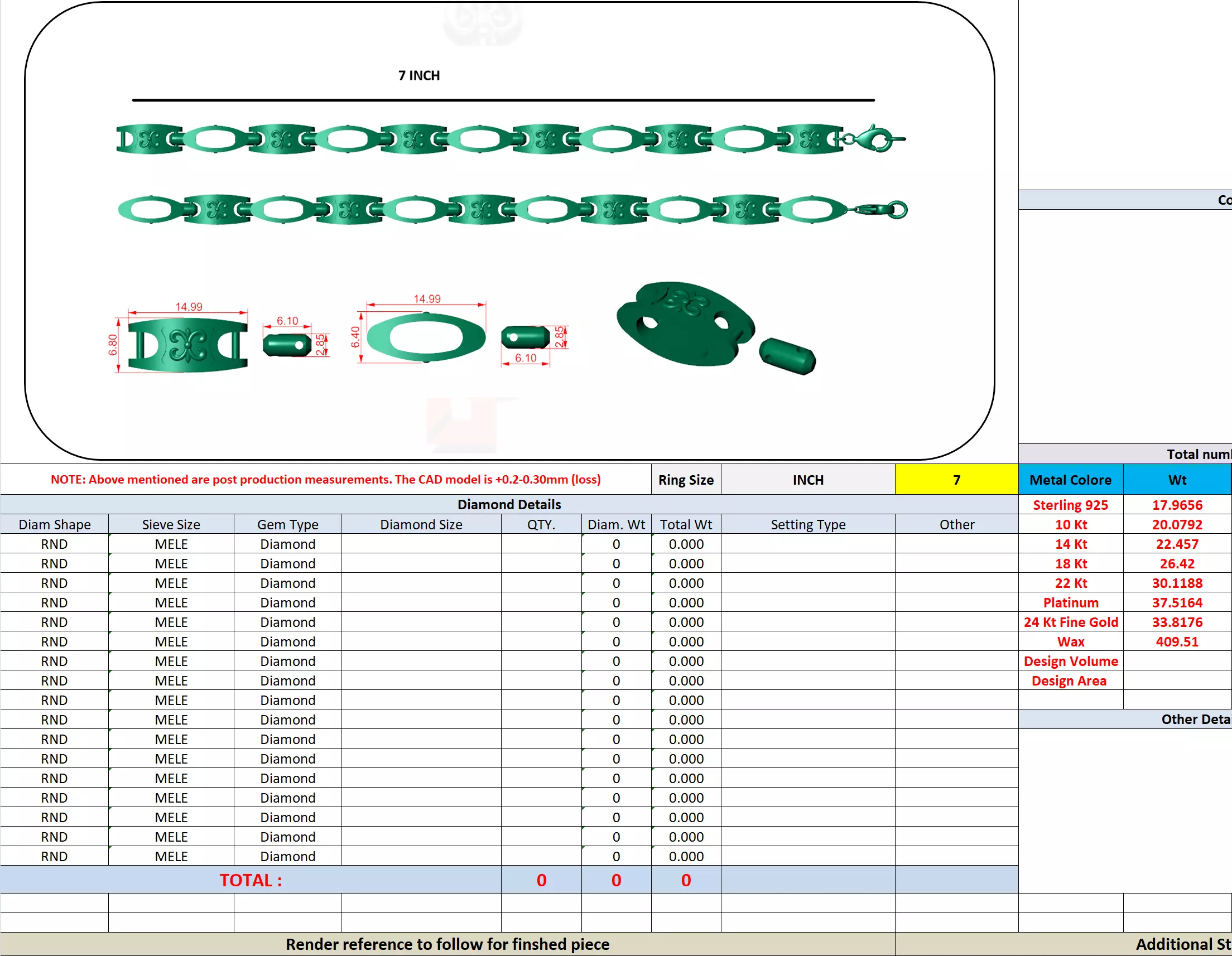This screenshot has width=1232, height=956.
Task: Select the Platinum weight value 37.5164
Action: (x=1177, y=602)
